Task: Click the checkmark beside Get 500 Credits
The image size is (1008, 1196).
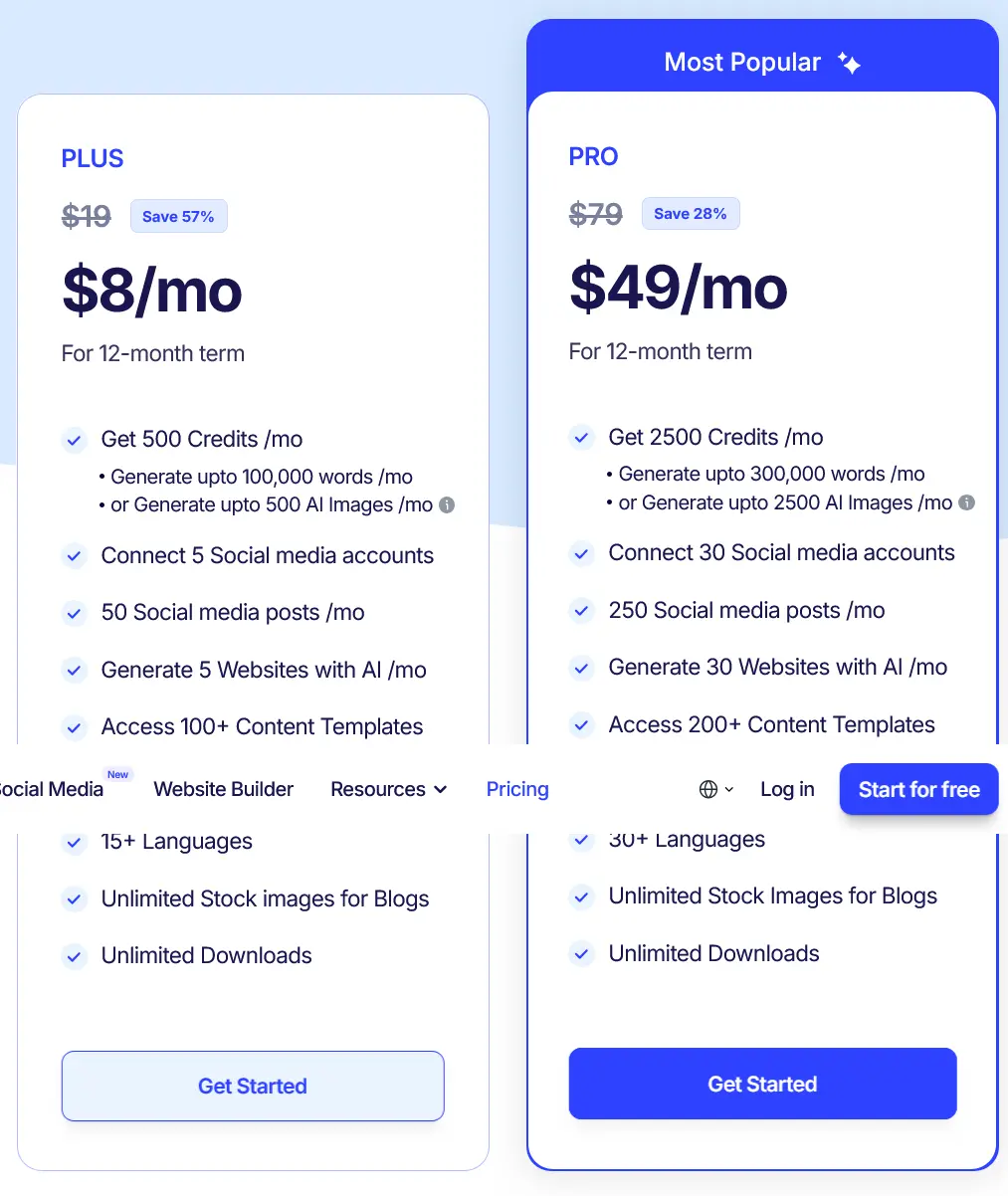Action: click(x=74, y=440)
